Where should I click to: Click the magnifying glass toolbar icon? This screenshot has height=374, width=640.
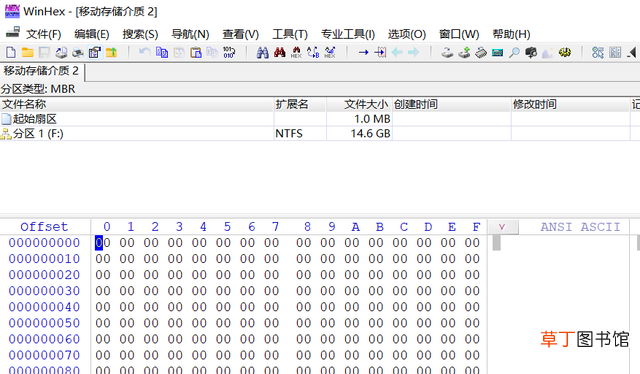[x=514, y=52]
